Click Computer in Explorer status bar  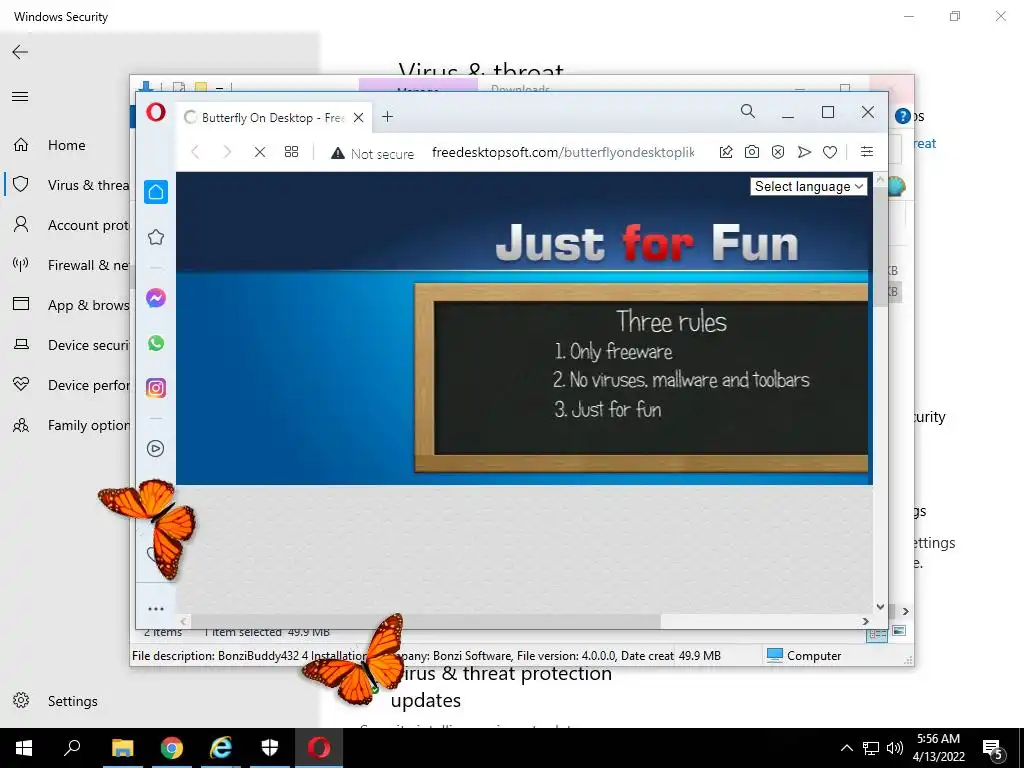[x=804, y=655]
